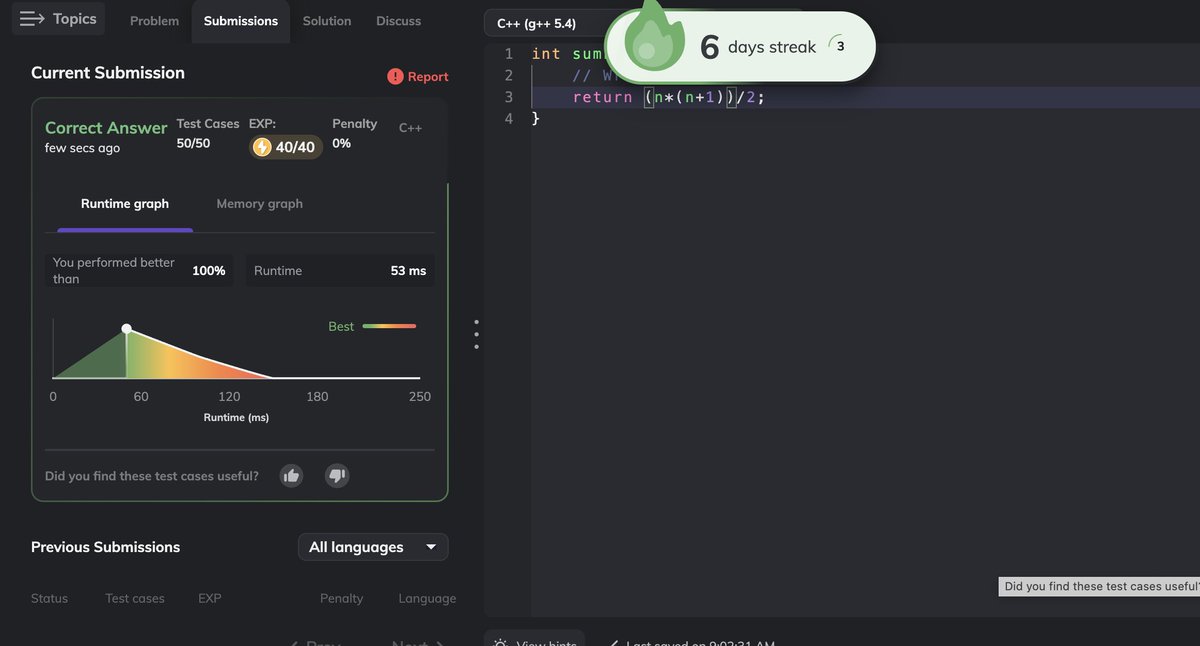Switch to the Problem tab
The height and width of the screenshot is (646, 1200).
(154, 21)
